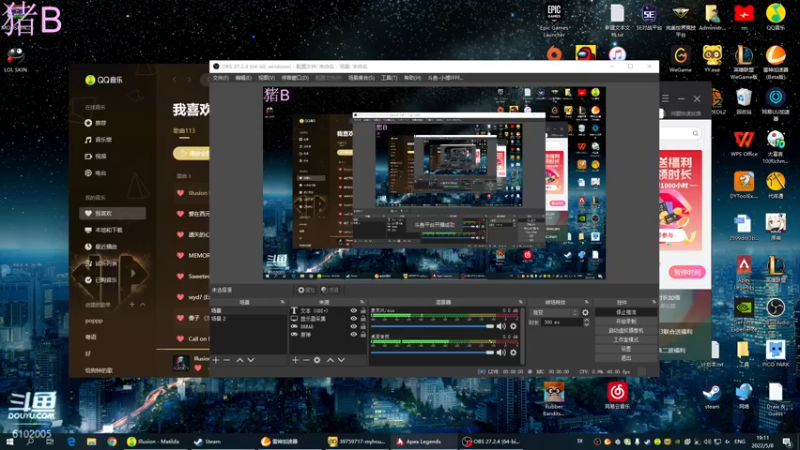Open the 编辑(E) menu in OBS

click(243, 78)
